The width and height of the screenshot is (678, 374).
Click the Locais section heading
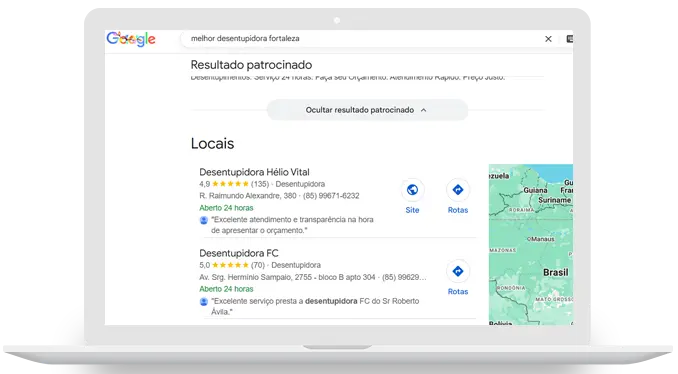coord(212,144)
